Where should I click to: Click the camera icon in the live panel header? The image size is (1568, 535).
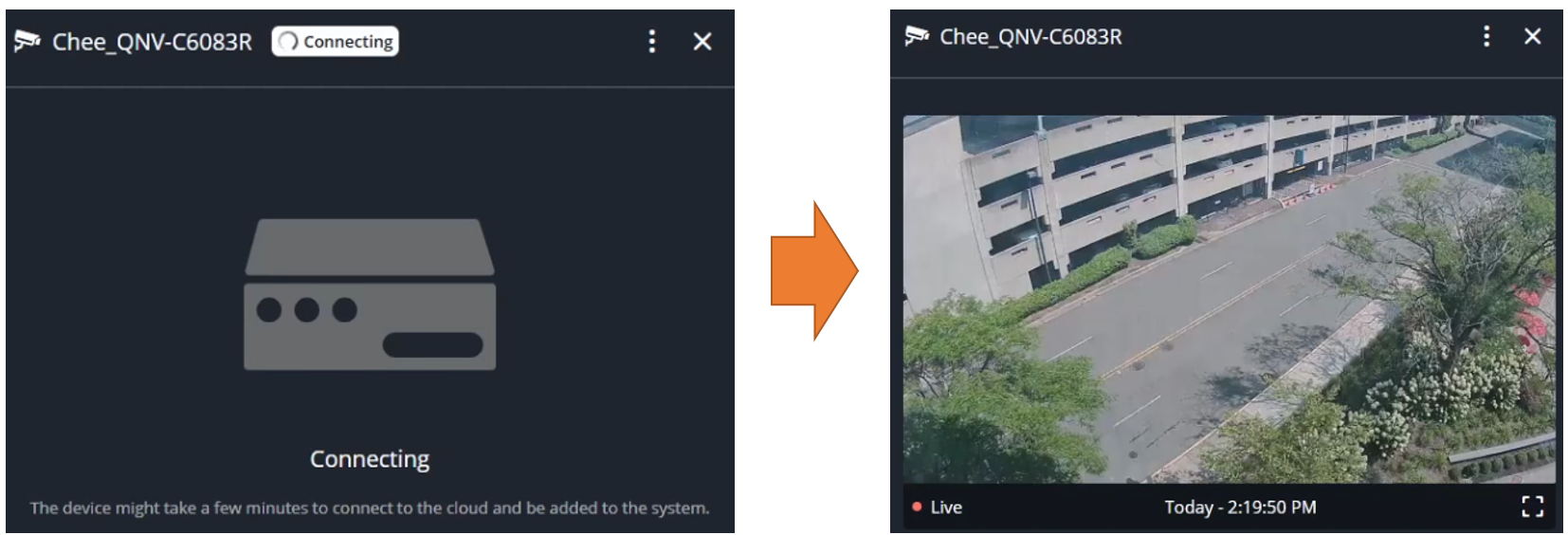click(917, 36)
